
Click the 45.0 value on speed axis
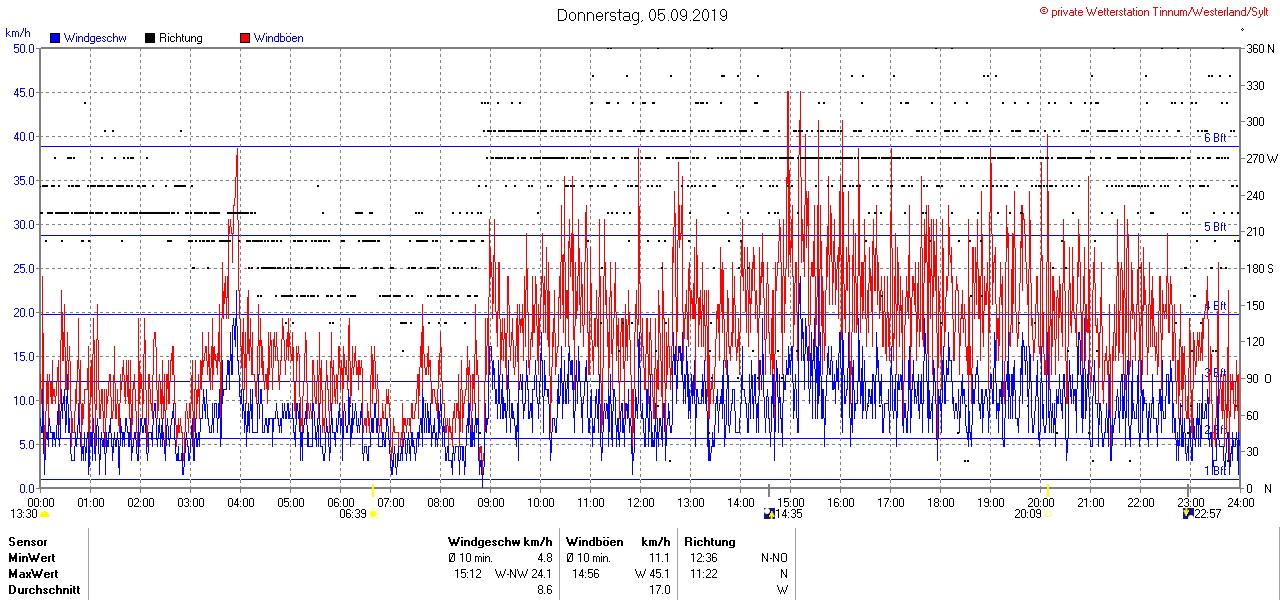coord(24,92)
